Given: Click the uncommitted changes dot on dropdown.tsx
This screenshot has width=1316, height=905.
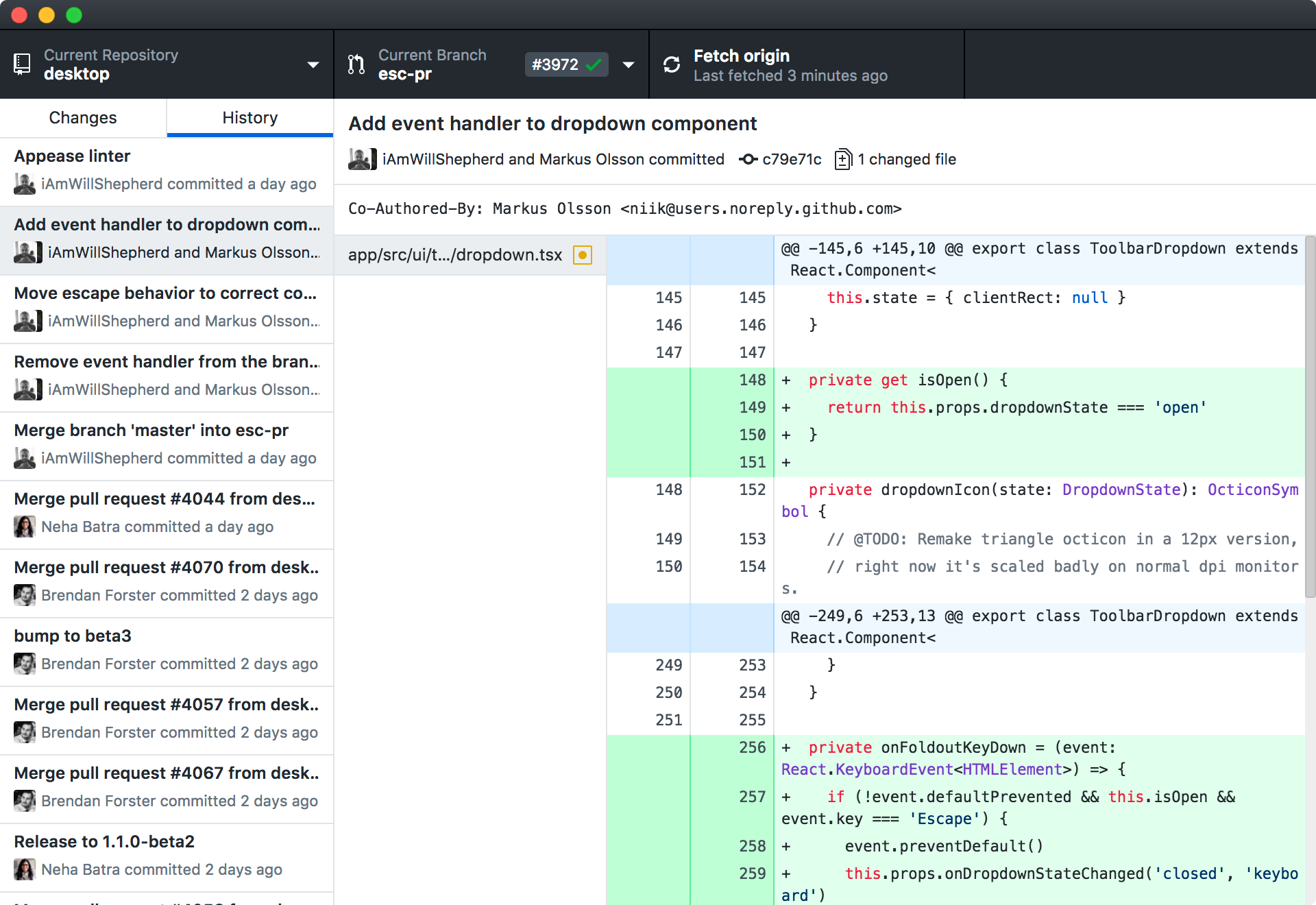Looking at the screenshot, I should point(582,253).
